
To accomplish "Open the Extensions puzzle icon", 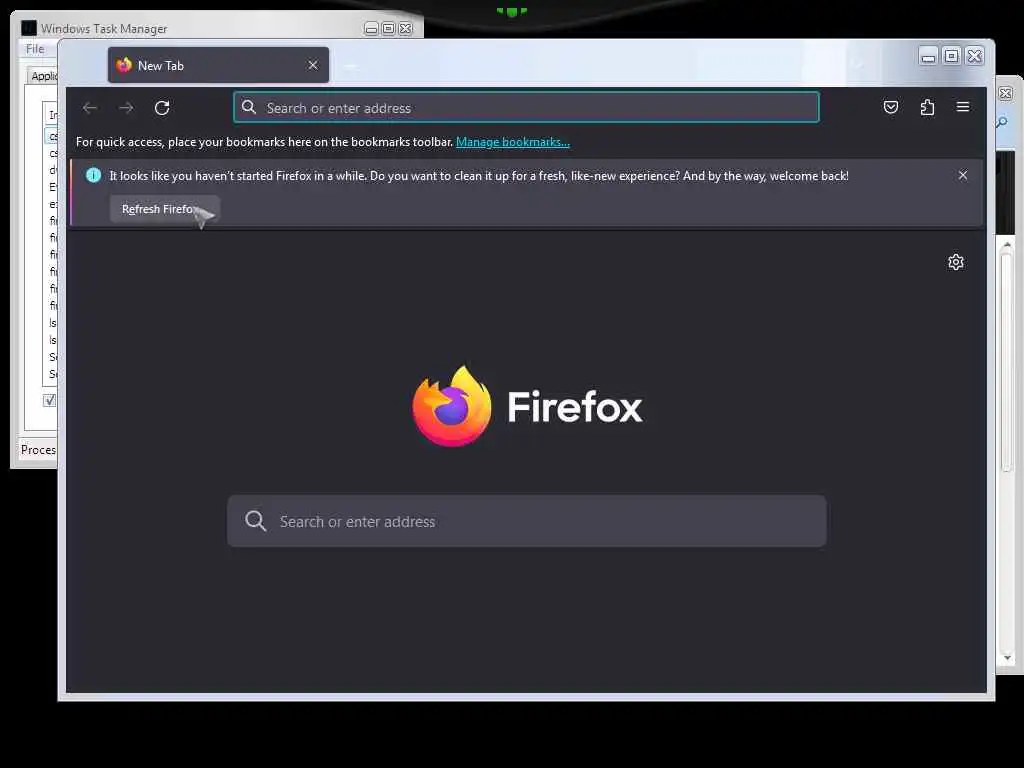I will pyautogui.click(x=927, y=107).
